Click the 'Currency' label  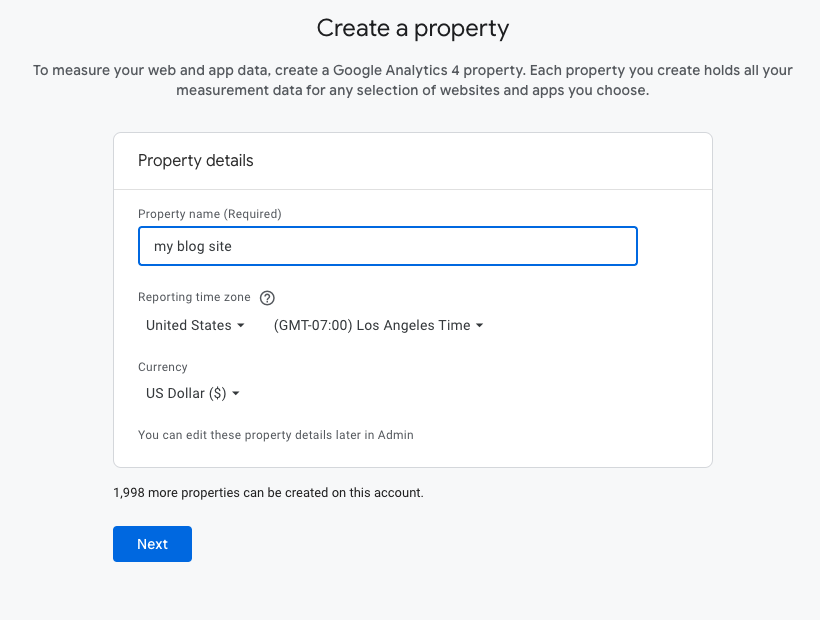coord(163,367)
